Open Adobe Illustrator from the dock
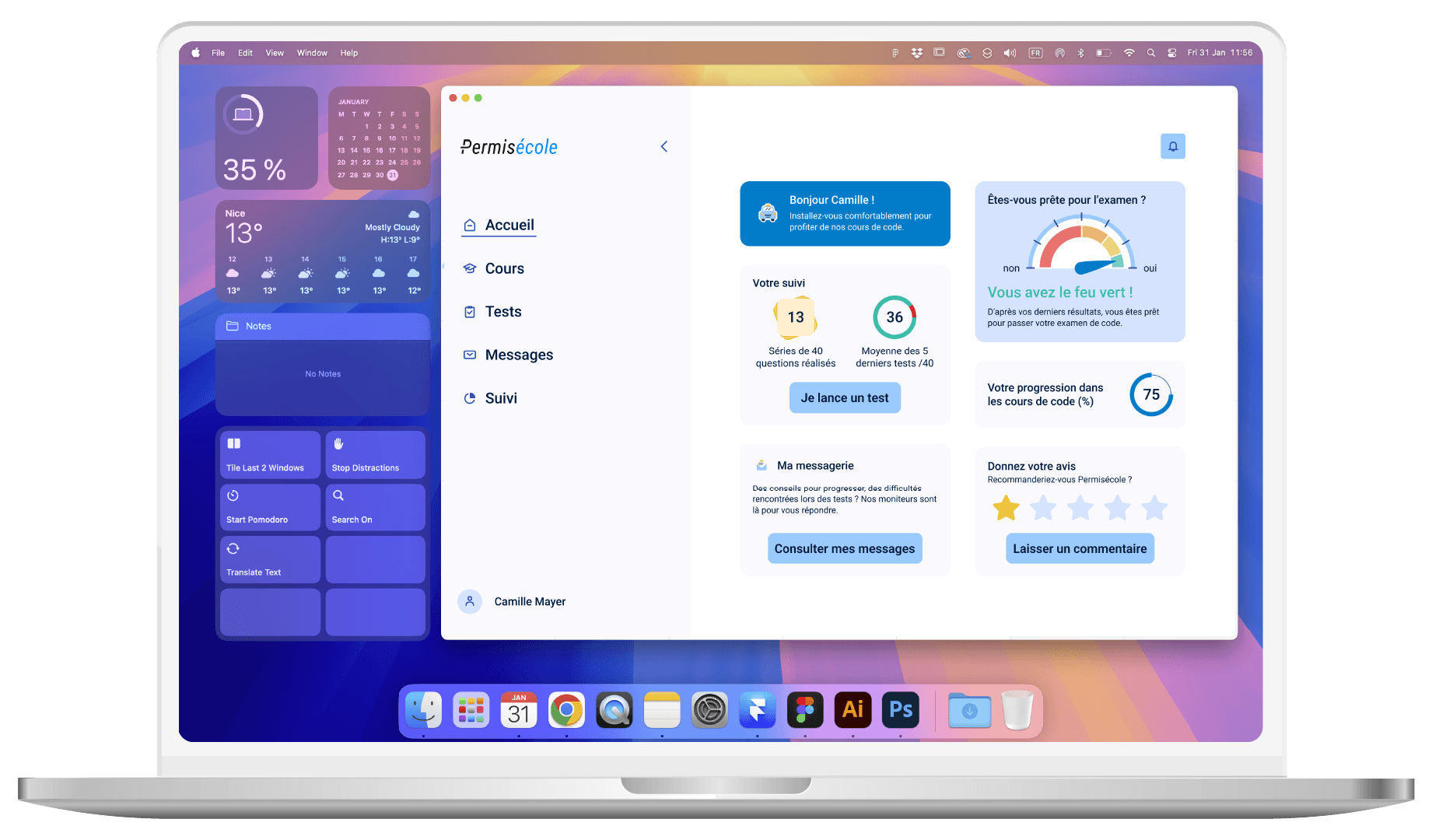Image resolution: width=1432 pixels, height=840 pixels. click(853, 709)
